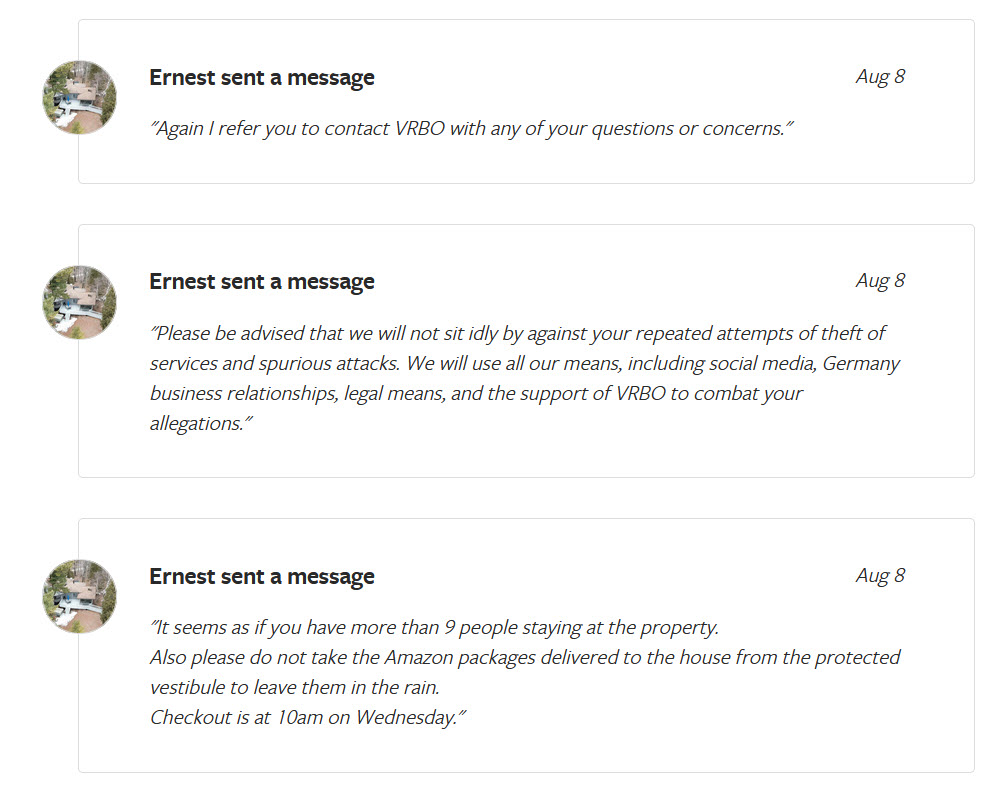Click the Aug 8 date on the first message
Image resolution: width=1002 pixels, height=804 pixels.
click(x=880, y=77)
